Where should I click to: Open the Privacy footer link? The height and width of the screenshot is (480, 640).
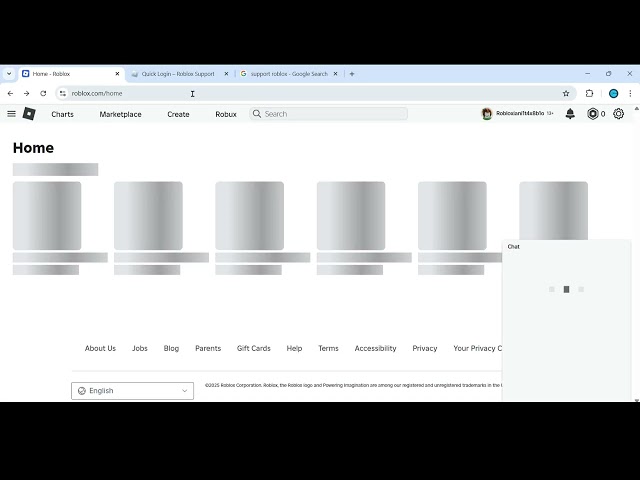(425, 348)
